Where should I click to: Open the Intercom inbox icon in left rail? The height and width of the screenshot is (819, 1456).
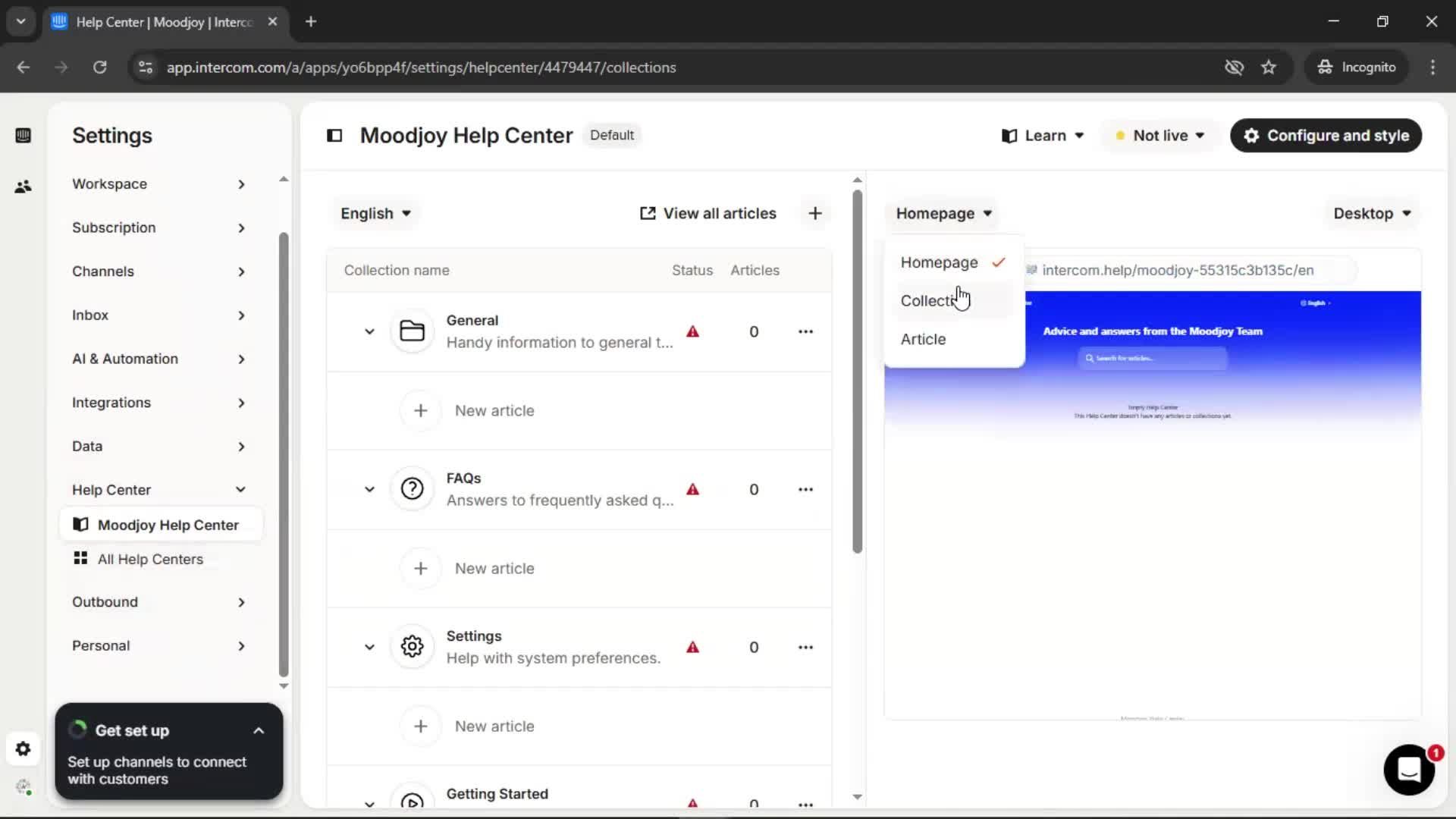click(x=23, y=136)
